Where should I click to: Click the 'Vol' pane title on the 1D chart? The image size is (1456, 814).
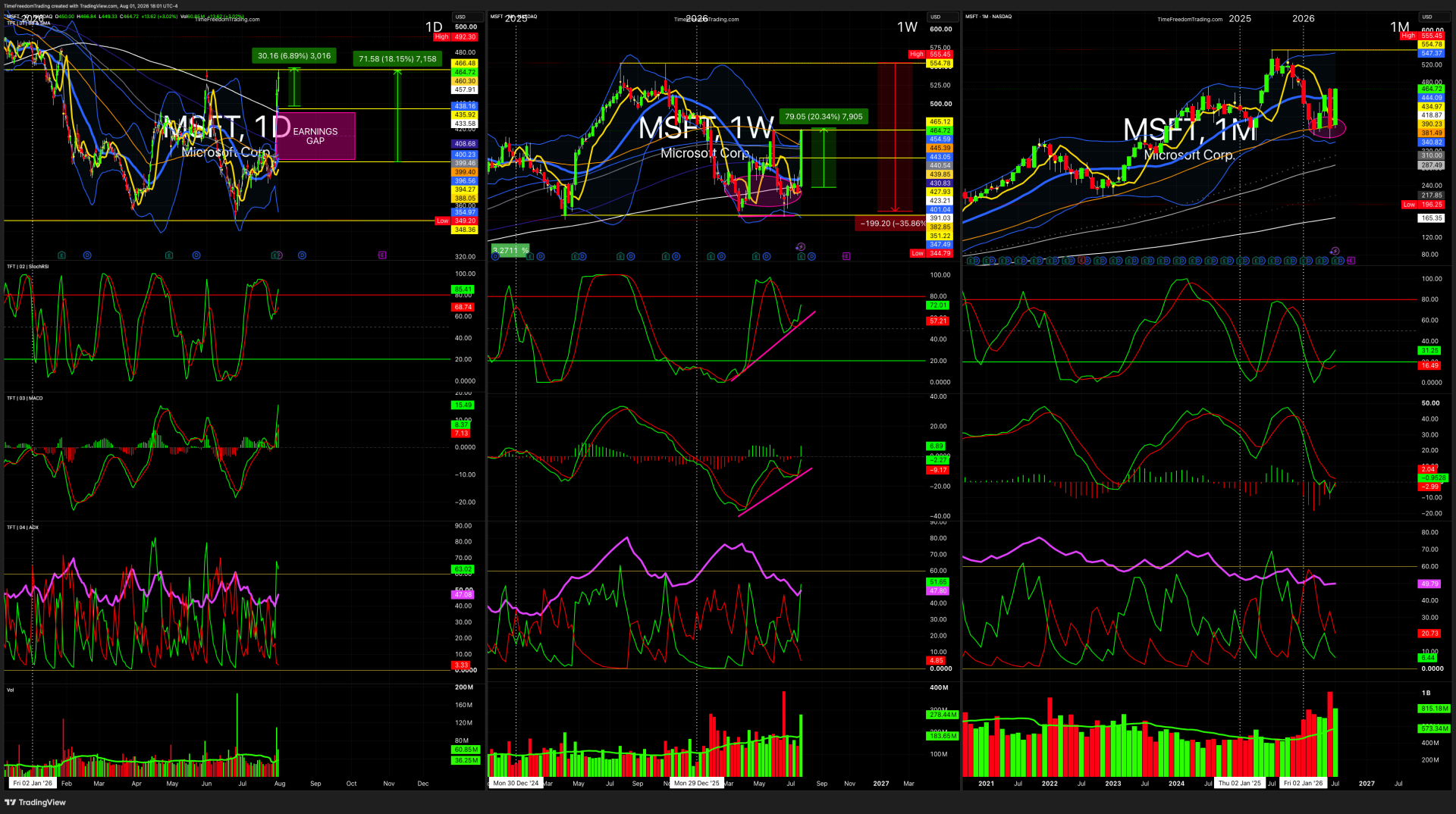pyautogui.click(x=11, y=690)
